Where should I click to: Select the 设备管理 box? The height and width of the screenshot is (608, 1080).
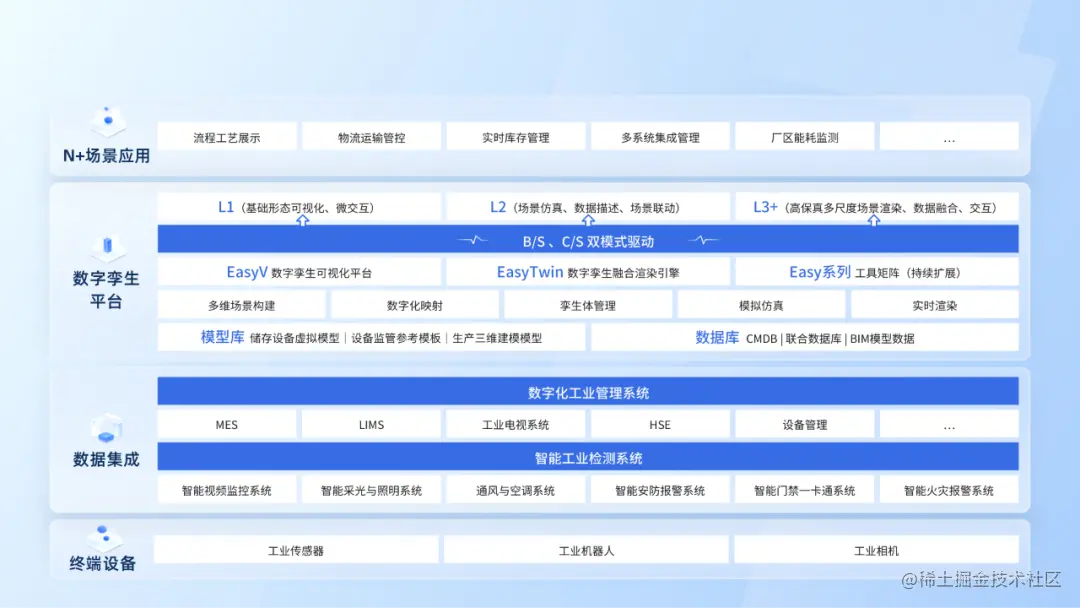click(804, 424)
